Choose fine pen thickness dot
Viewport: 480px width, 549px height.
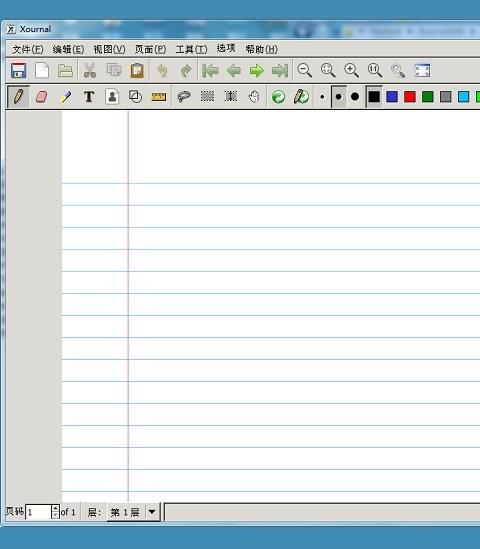pyautogui.click(x=322, y=97)
